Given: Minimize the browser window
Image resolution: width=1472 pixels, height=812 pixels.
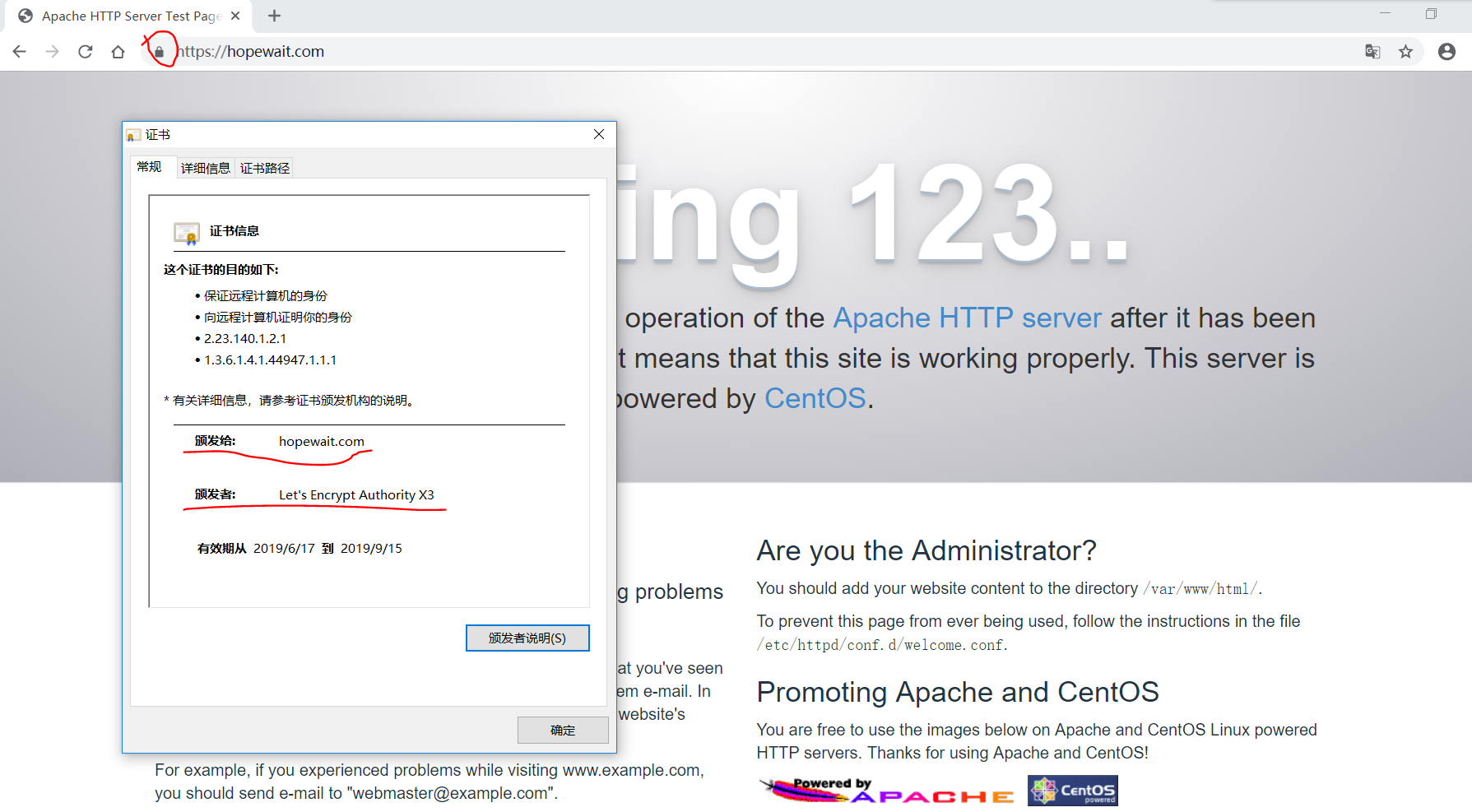Looking at the screenshot, I should [1385, 13].
